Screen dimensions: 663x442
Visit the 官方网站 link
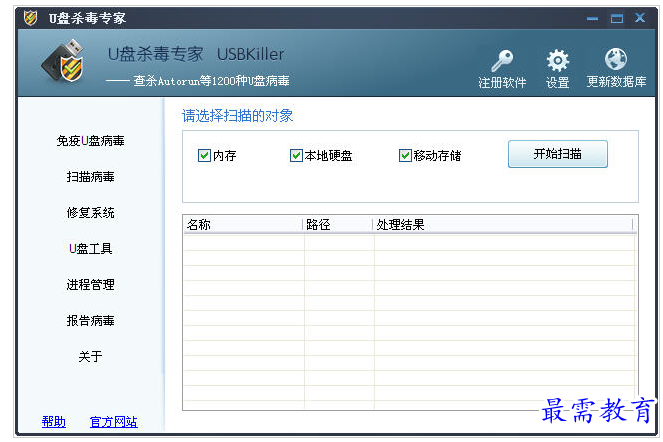(x=114, y=422)
